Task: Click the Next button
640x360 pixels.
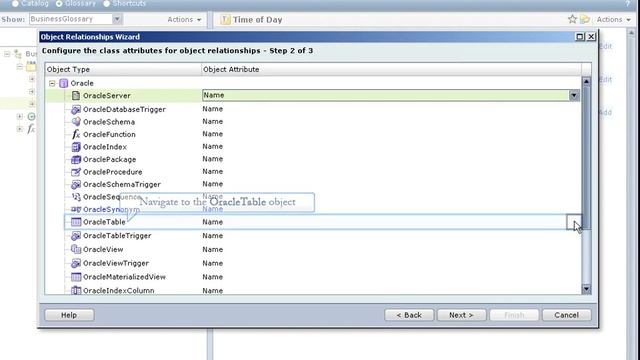Action: [461, 315]
